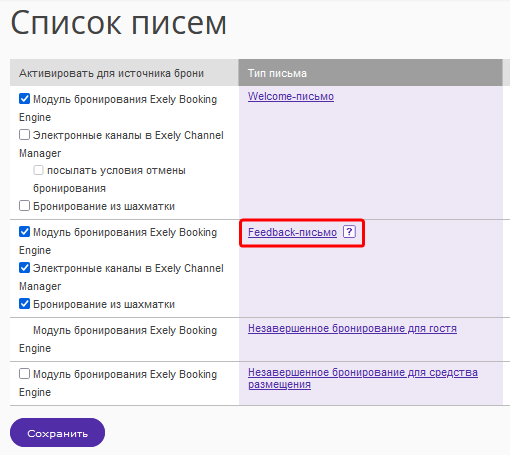Open Незавершенное бронирование для гостя link
The image size is (510, 455).
pos(352,328)
